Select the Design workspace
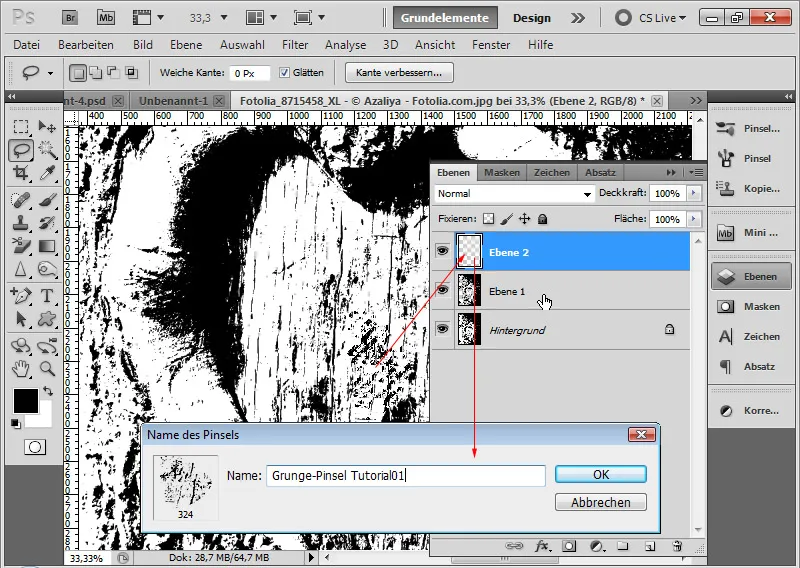The image size is (800, 568). pos(532,18)
